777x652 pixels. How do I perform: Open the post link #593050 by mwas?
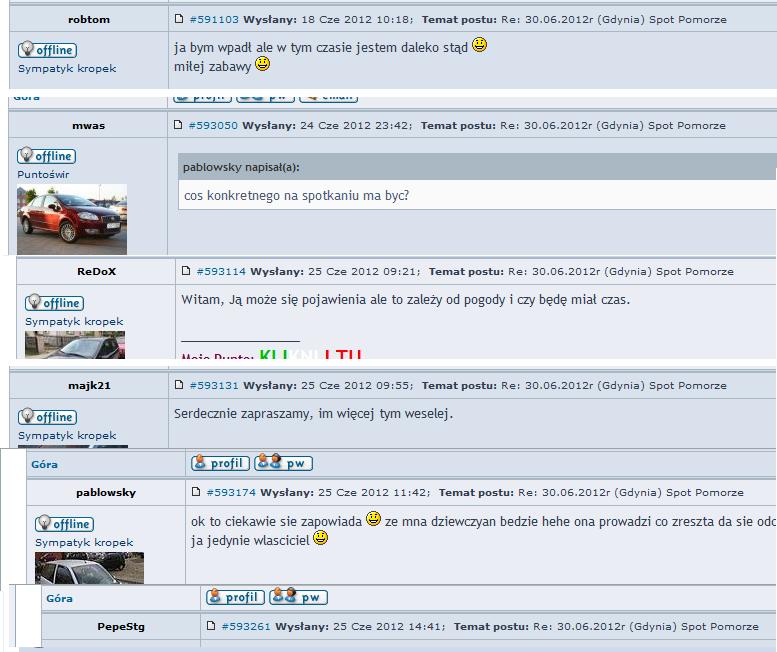[213, 125]
